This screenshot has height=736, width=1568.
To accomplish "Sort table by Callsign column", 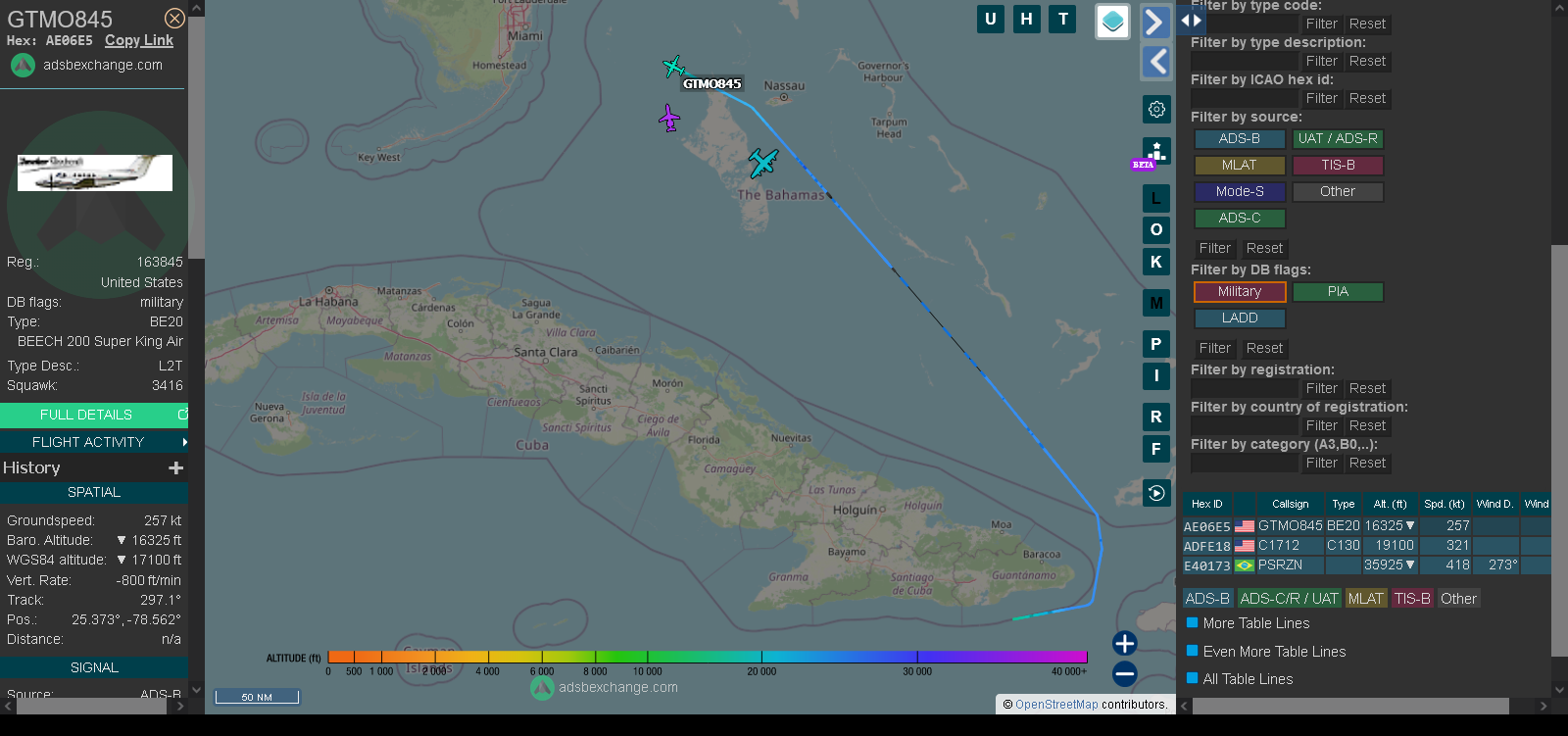I will click(x=1290, y=504).
